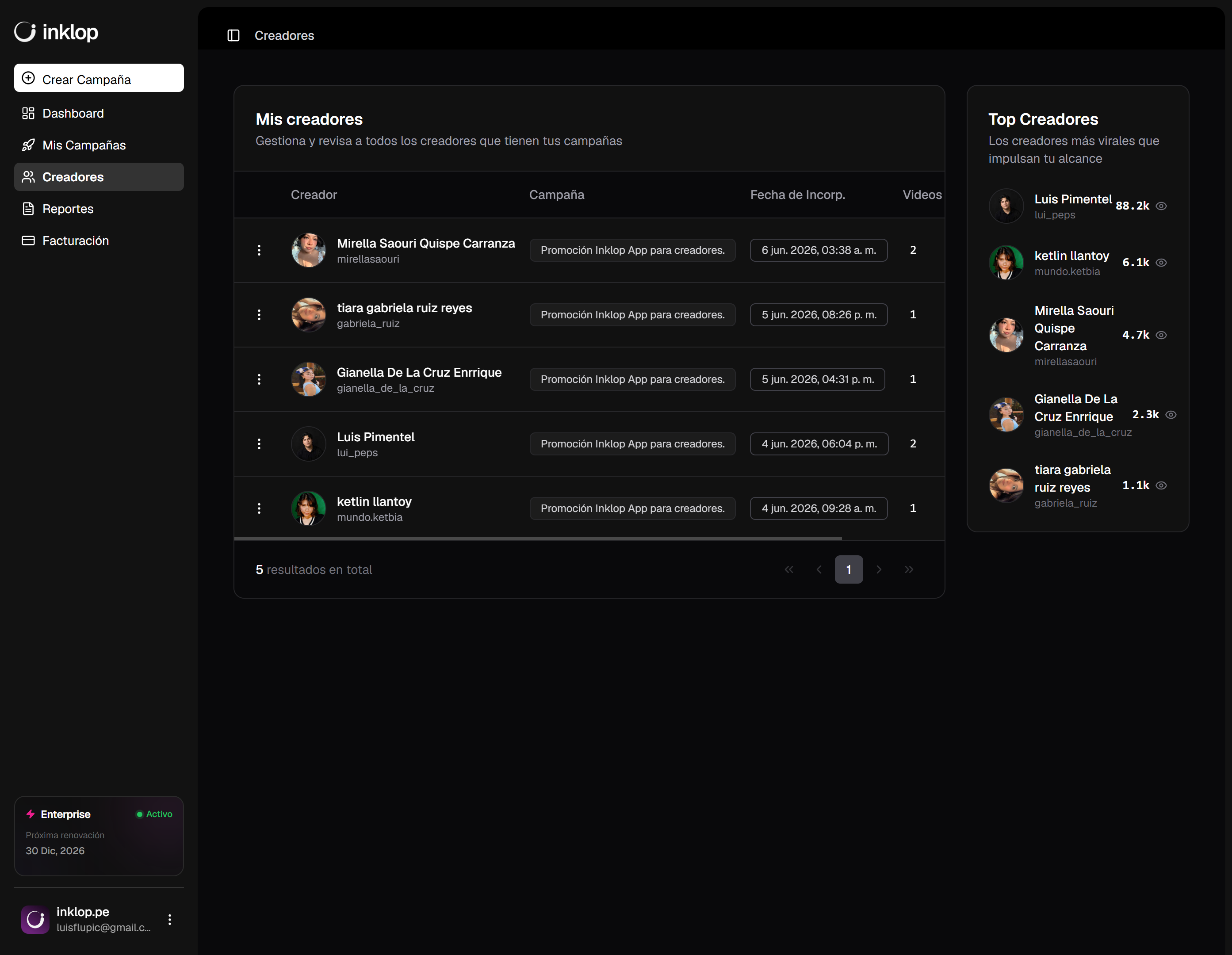Image resolution: width=1232 pixels, height=955 pixels.
Task: Click the 'Mis creadores' heading
Action: coord(309,119)
